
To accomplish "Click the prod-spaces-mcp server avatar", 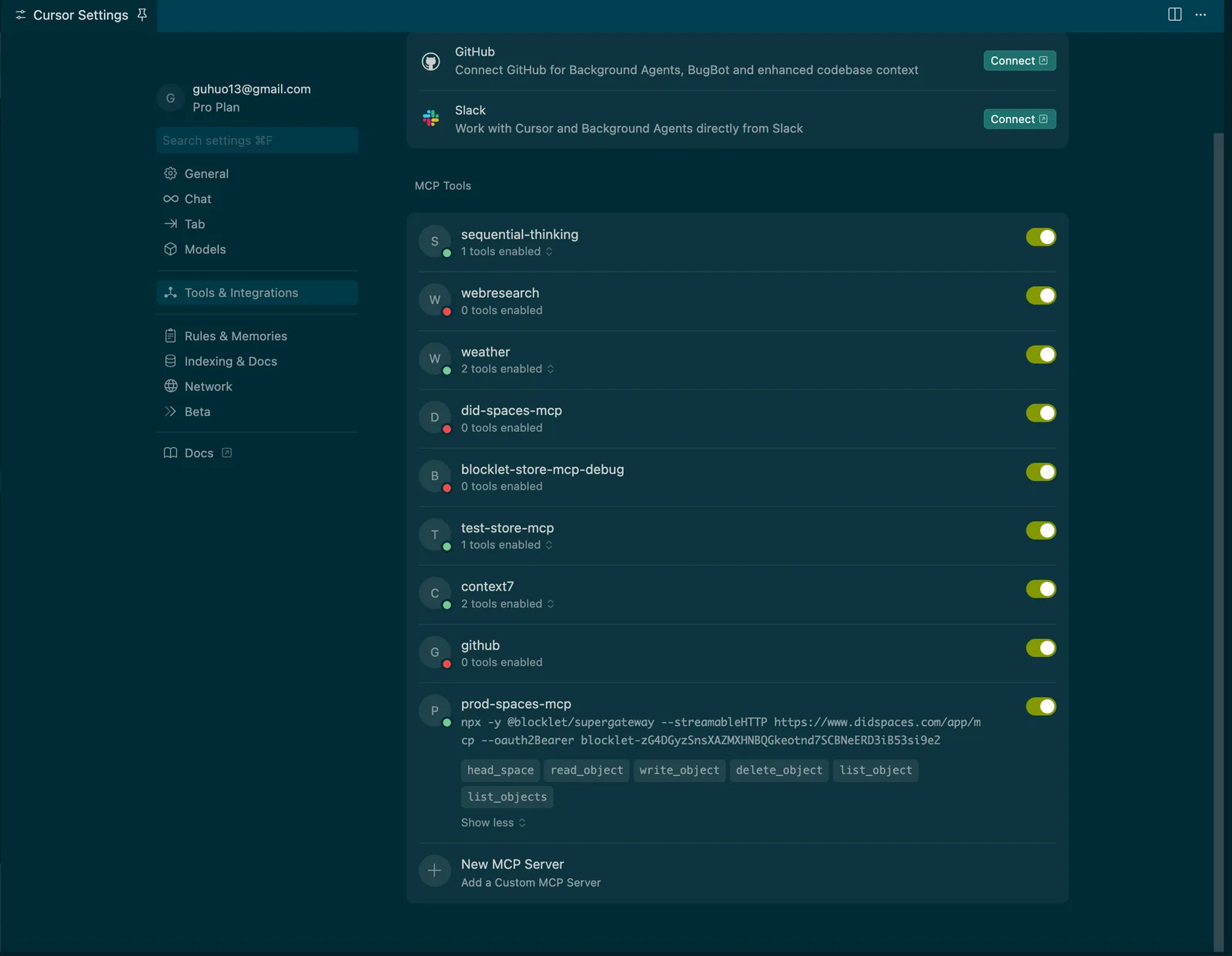I will (x=435, y=710).
